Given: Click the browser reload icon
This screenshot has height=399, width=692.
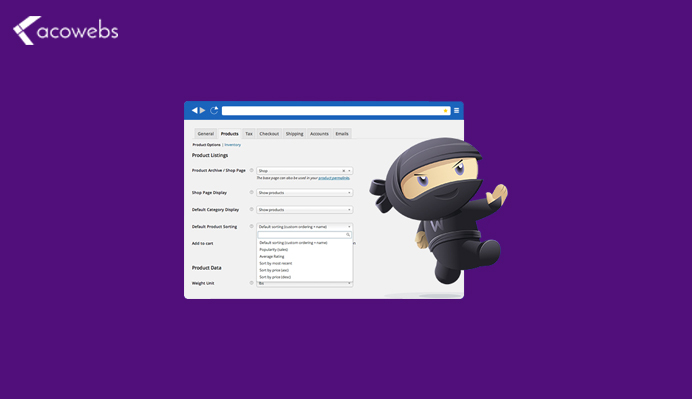Looking at the screenshot, I should point(214,110).
